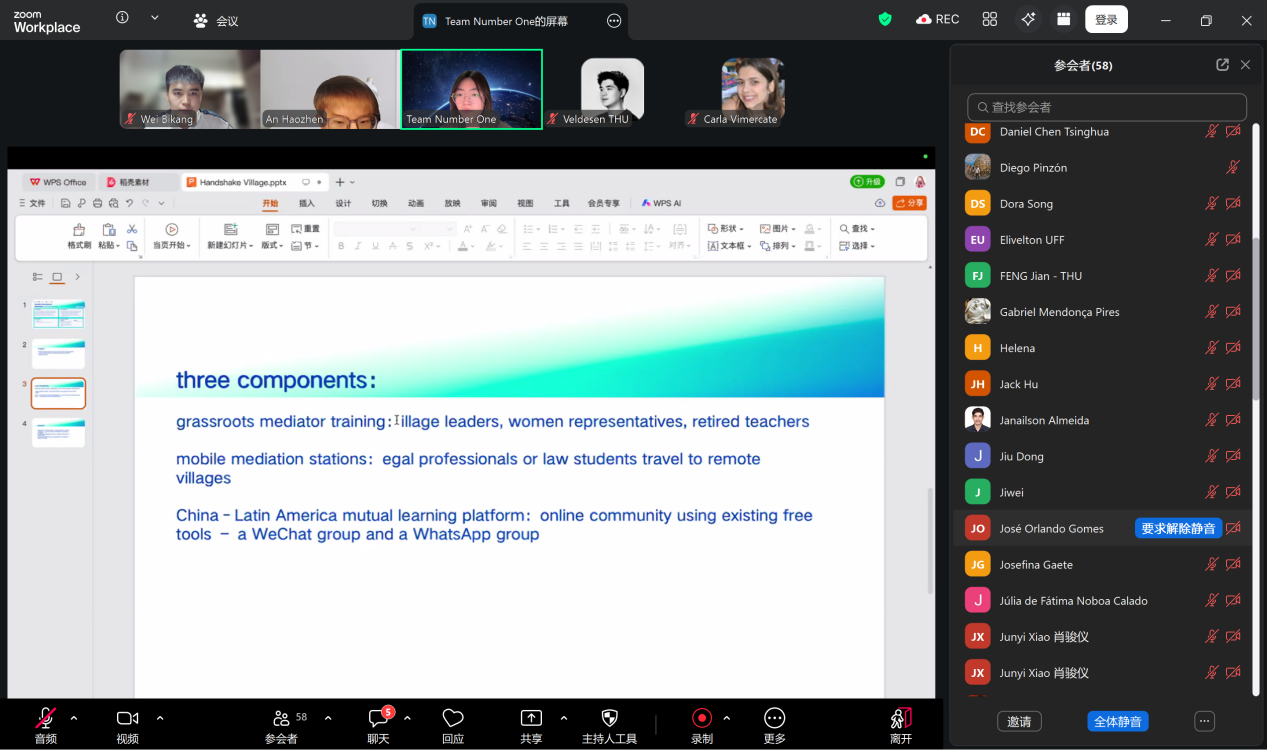Stop recording with the 录制 button

702,718
